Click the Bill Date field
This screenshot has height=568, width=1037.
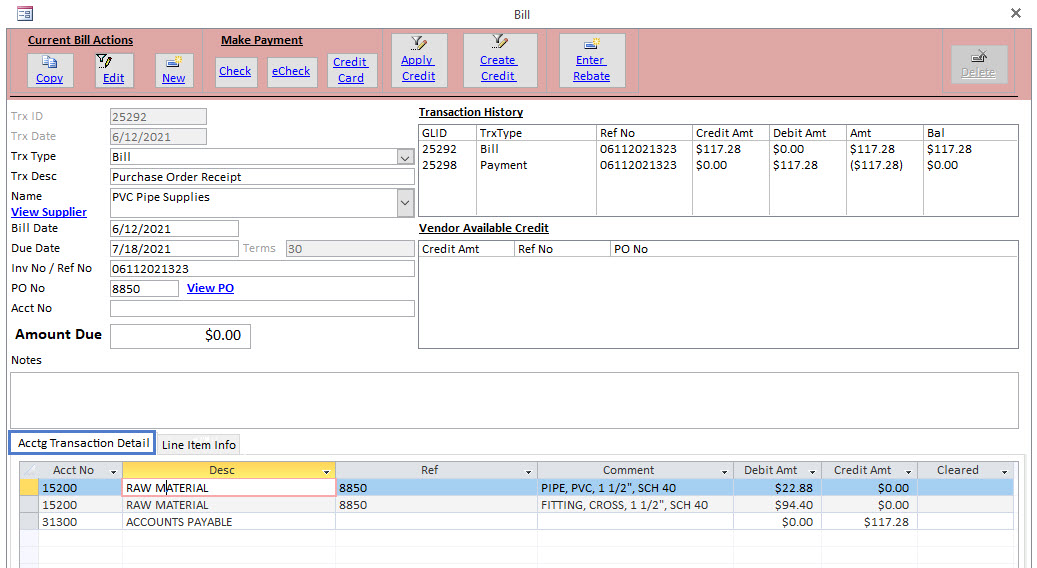point(174,229)
